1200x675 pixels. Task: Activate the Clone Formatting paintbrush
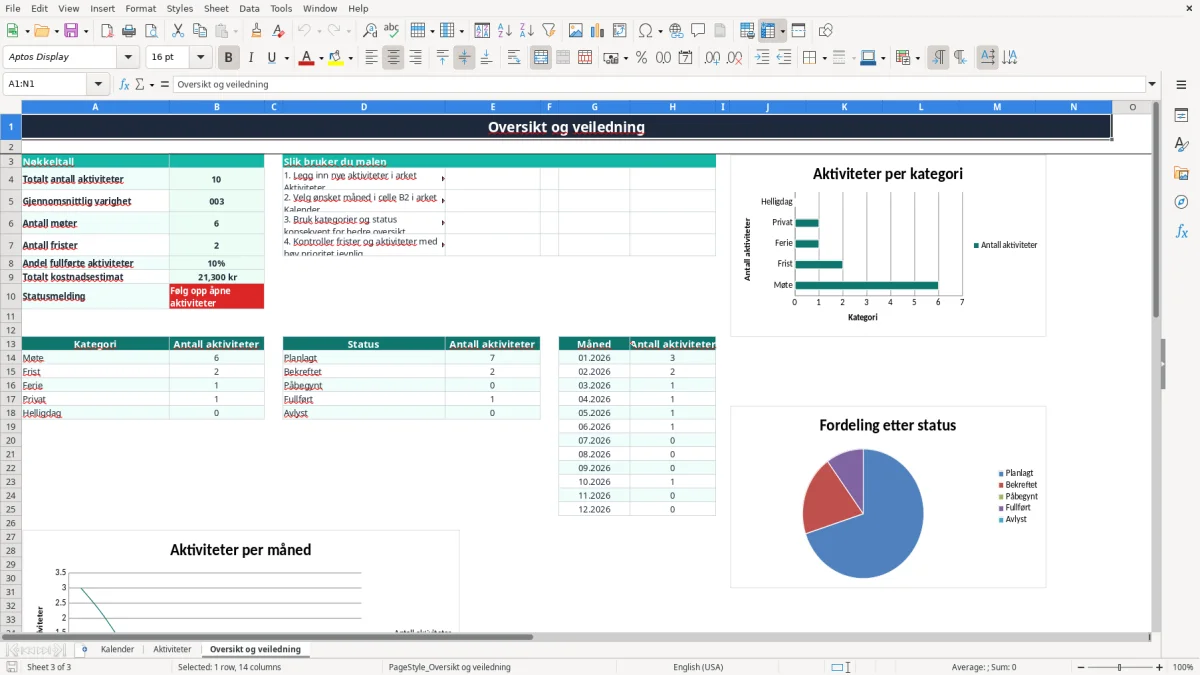[256, 31]
